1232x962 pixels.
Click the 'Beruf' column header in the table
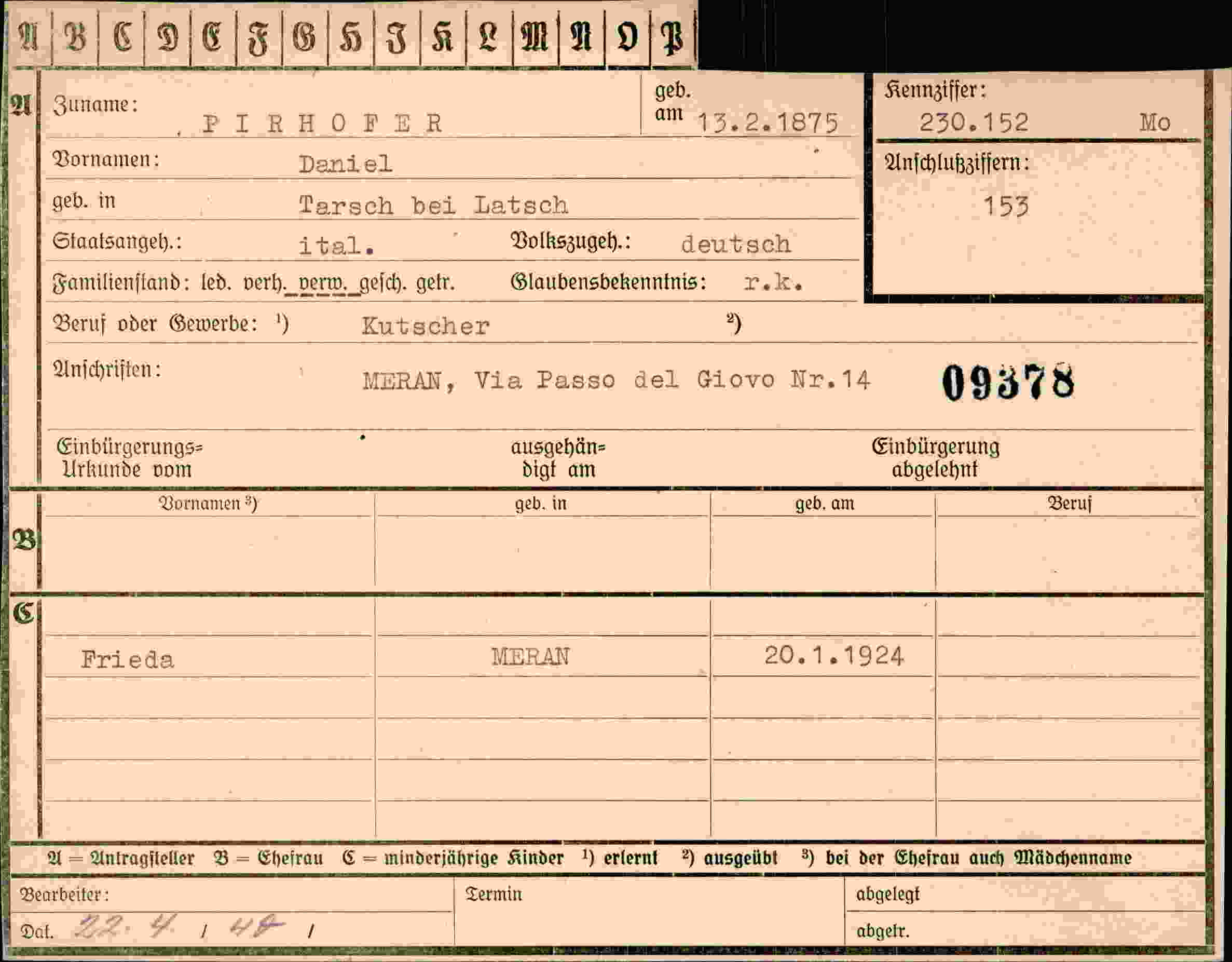[1070, 503]
